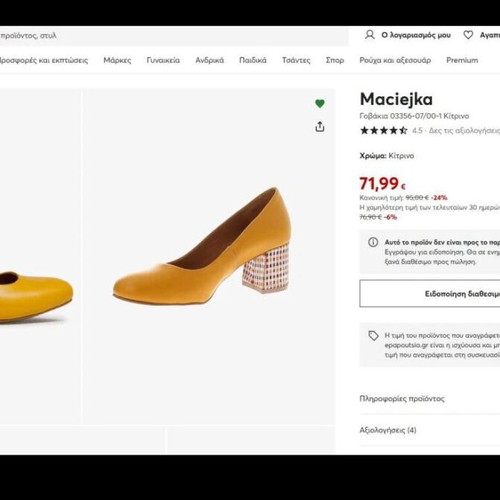Click the Maciejka brand title

tap(396, 99)
